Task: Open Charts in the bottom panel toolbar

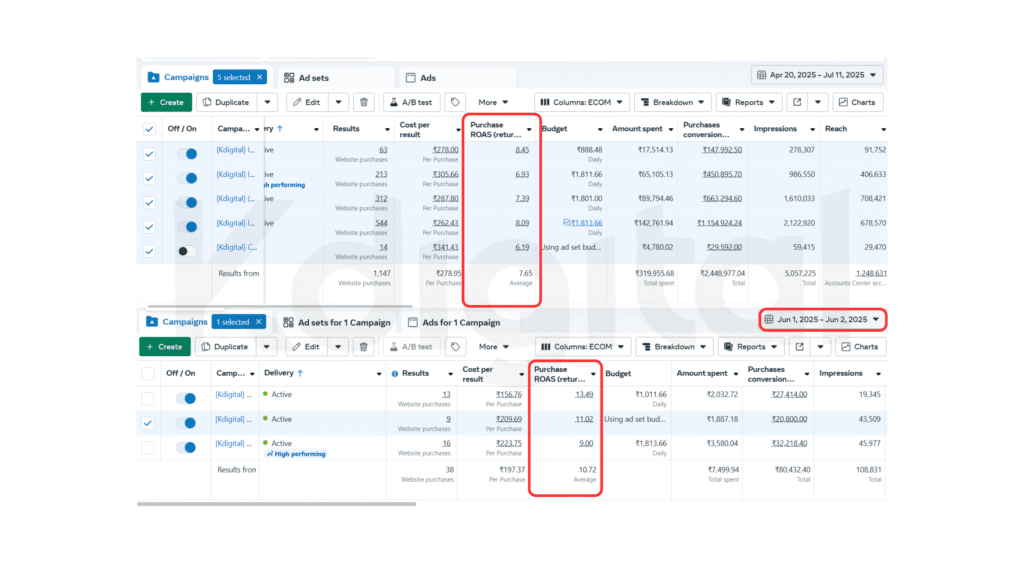Action: point(859,347)
